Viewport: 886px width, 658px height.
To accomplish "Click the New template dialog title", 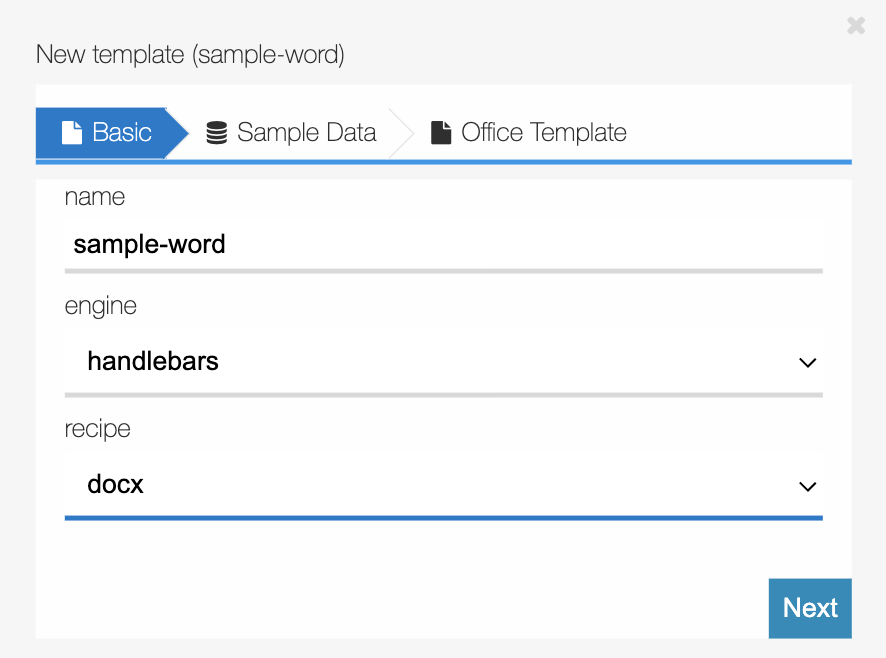I will 190,55.
